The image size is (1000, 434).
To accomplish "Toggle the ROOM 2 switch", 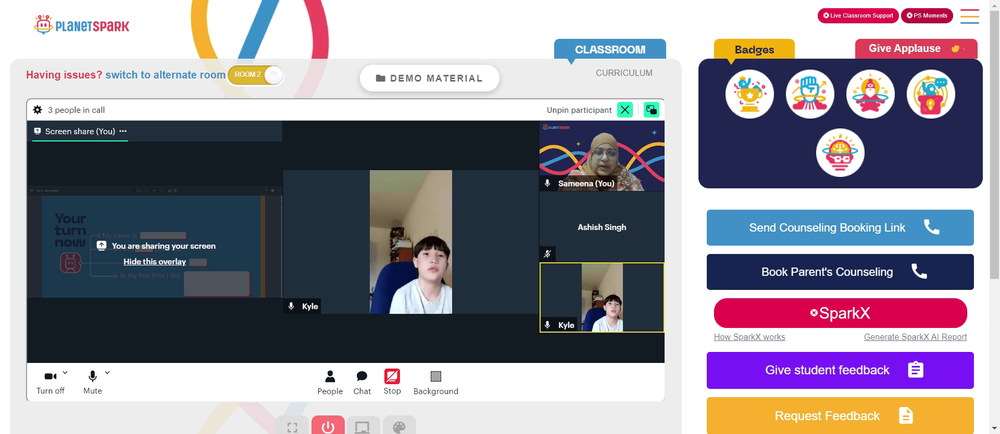I will pos(255,75).
